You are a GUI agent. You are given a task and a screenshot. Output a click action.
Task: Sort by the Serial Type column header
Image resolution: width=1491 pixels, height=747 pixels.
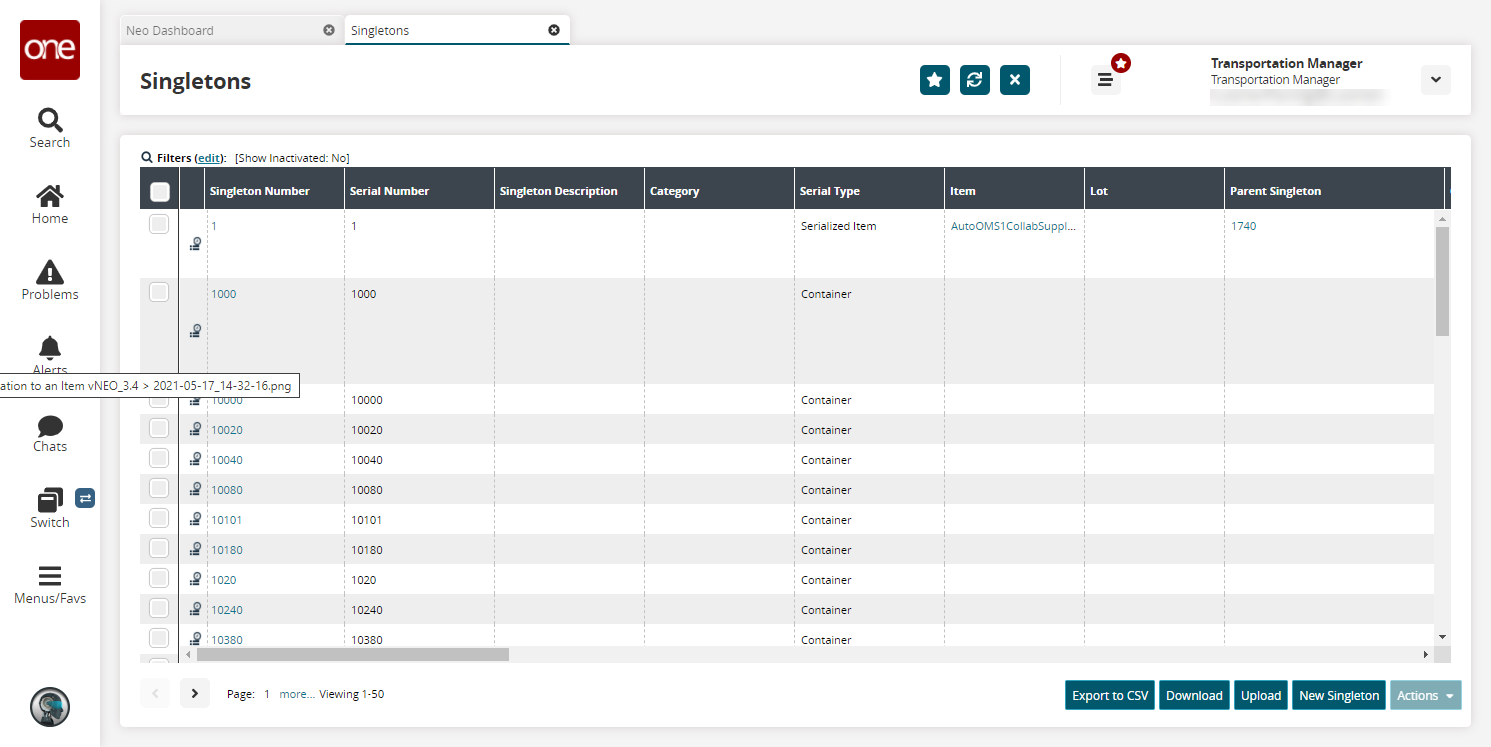tap(829, 191)
